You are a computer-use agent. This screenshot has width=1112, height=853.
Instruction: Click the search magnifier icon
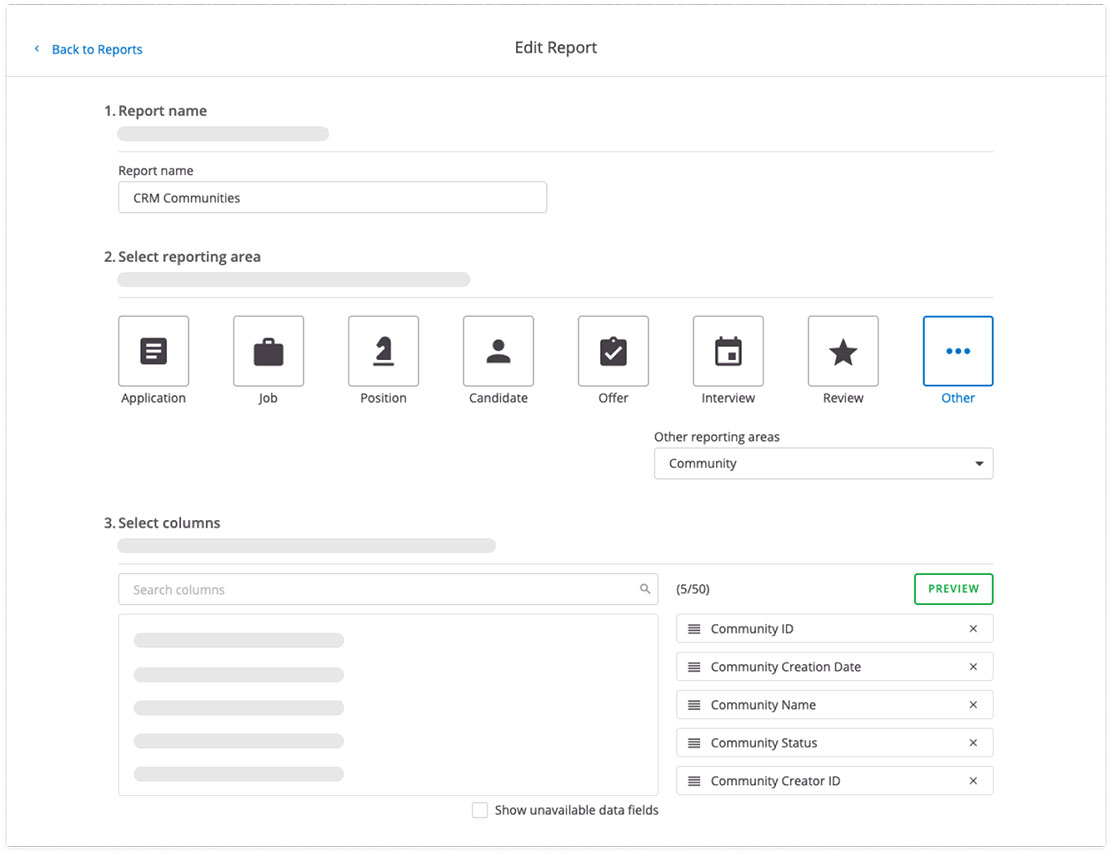(x=645, y=590)
